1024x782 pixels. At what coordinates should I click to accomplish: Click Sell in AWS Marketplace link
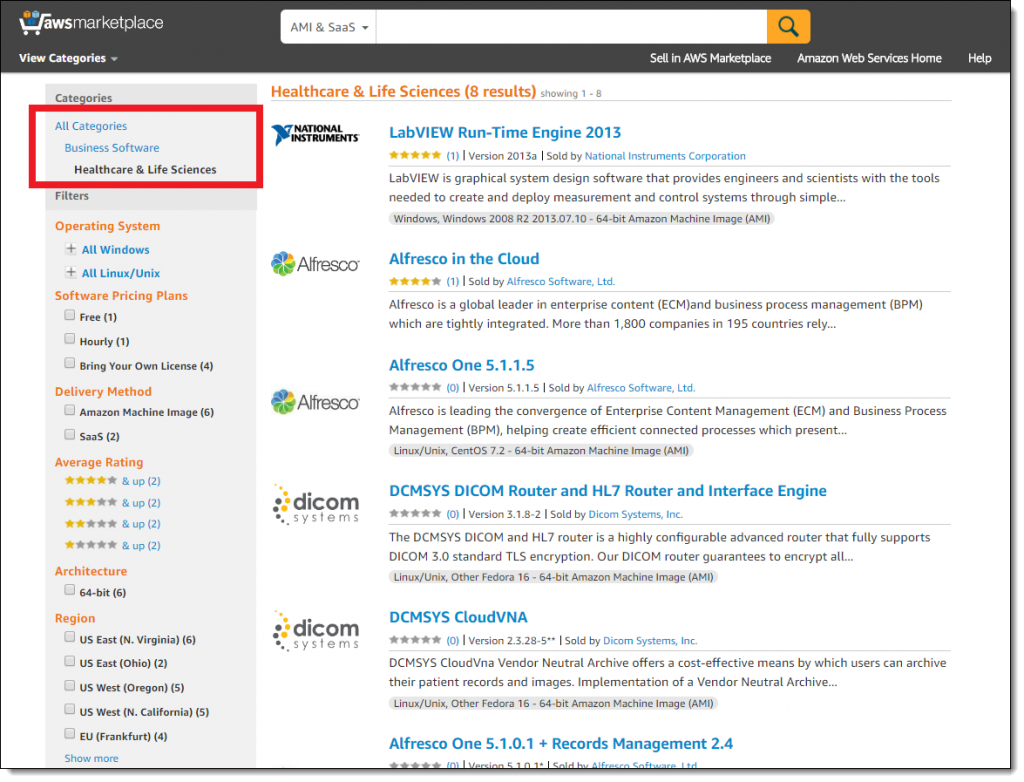pos(710,58)
